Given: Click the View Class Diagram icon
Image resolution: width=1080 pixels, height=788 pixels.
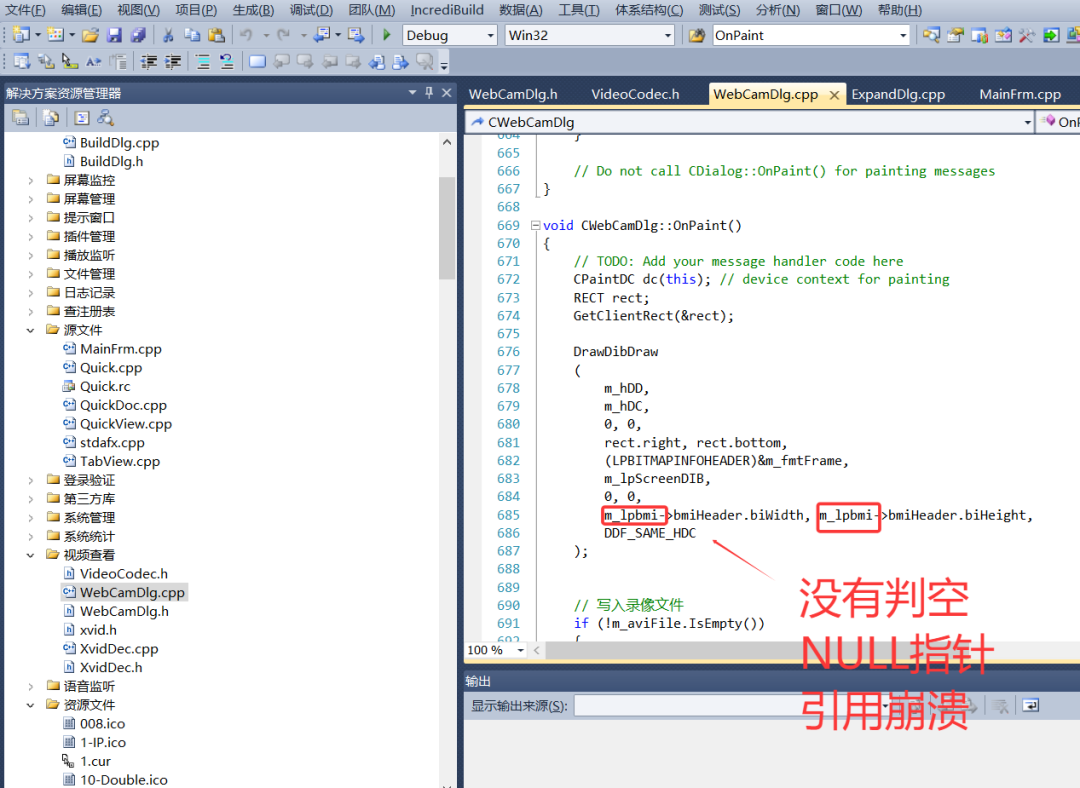Looking at the screenshot, I should (105, 118).
